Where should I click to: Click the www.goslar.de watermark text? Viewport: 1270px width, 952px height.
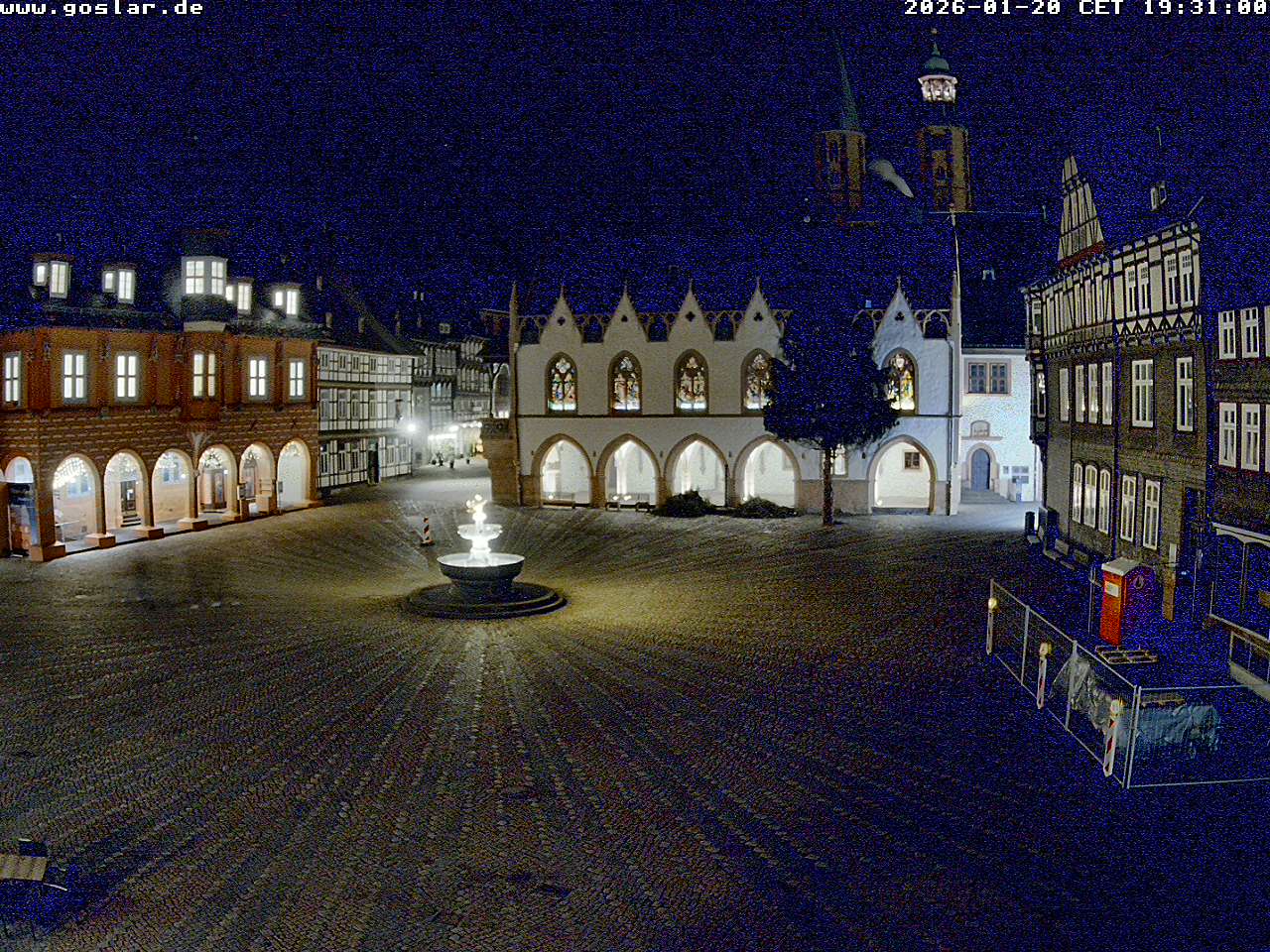point(102,9)
